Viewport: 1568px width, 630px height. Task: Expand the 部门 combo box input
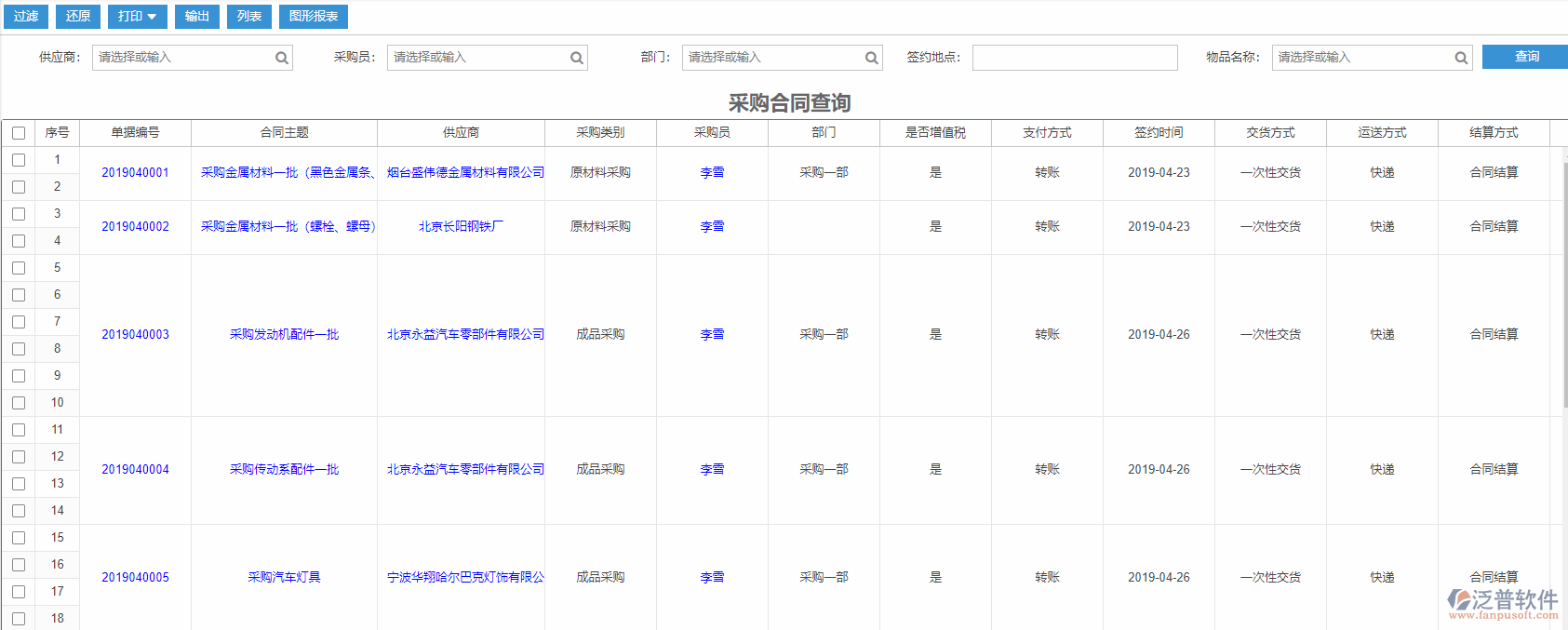point(772,58)
